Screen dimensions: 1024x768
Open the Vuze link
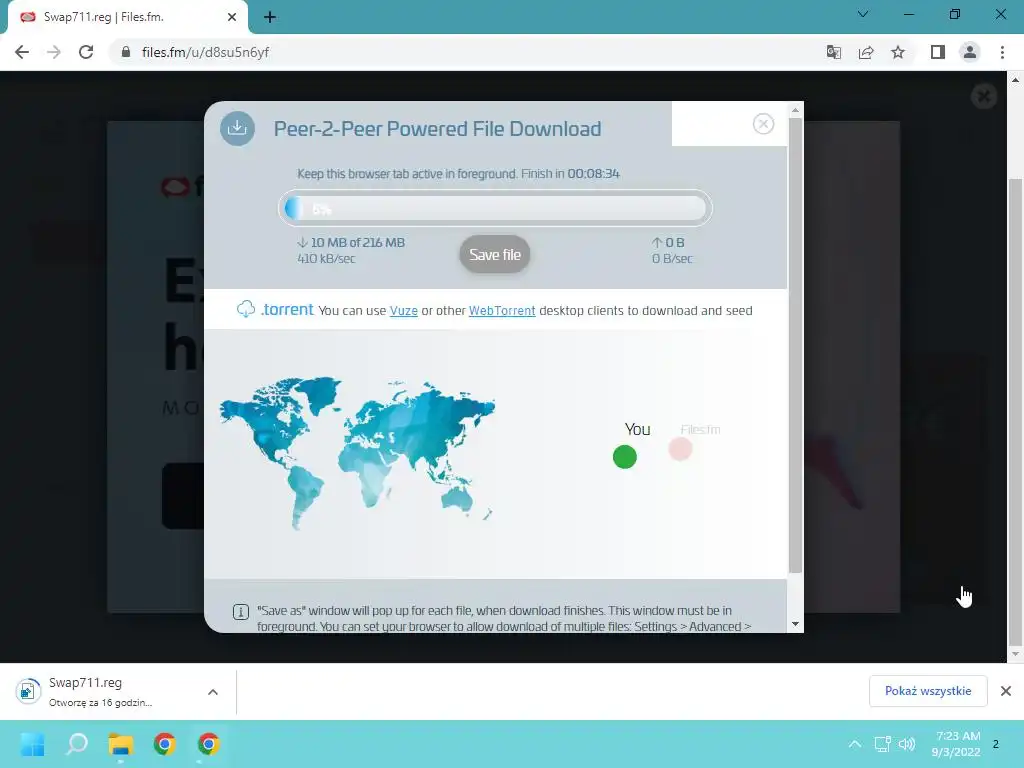click(404, 311)
